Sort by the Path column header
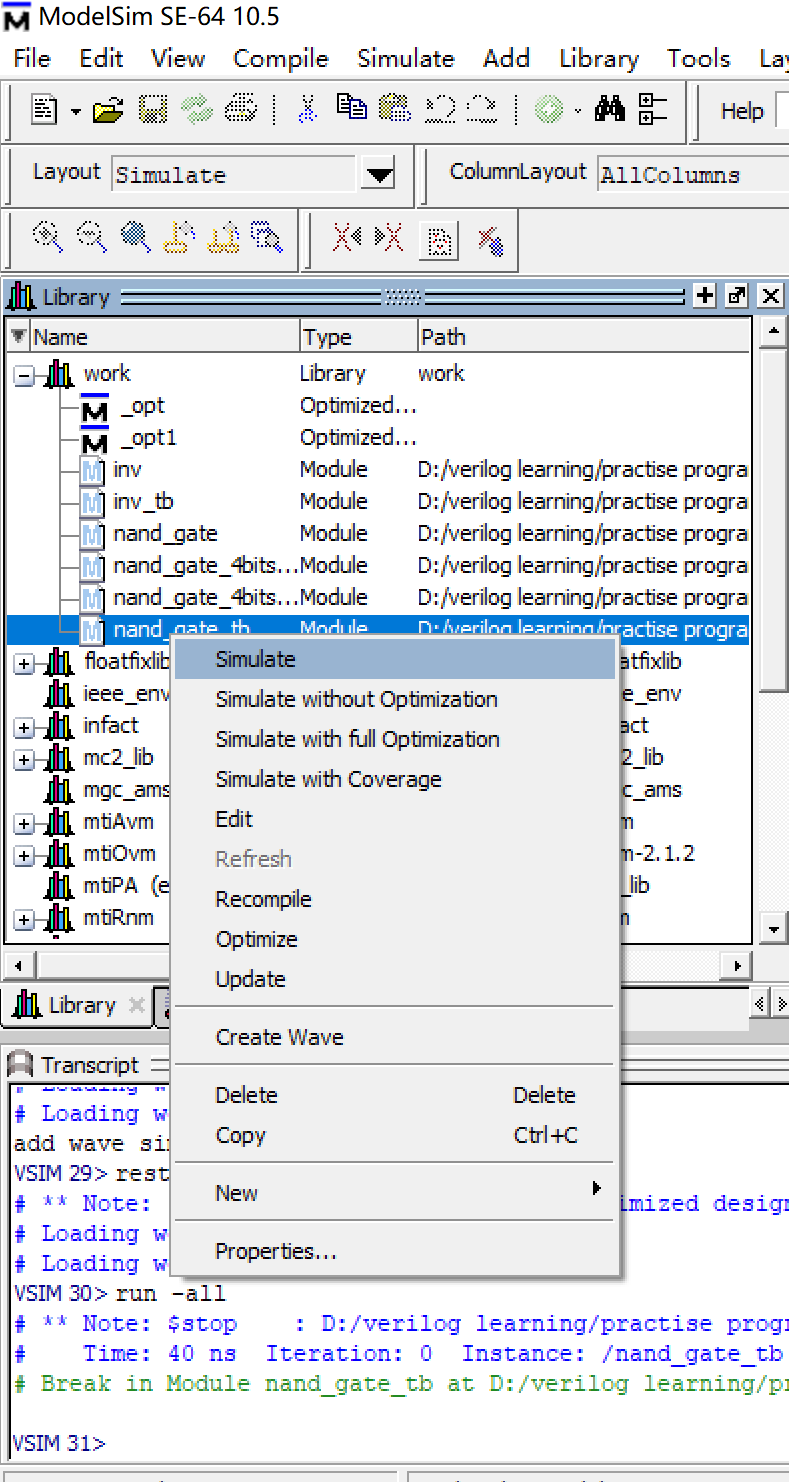The image size is (789, 1482). pyautogui.click(x=584, y=337)
